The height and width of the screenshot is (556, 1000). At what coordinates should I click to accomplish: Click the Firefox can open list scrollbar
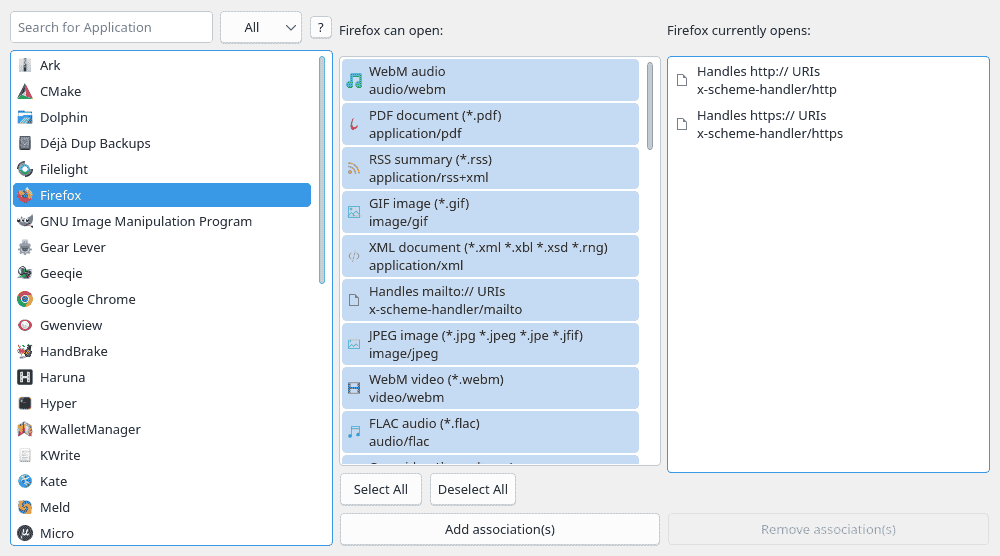click(x=650, y=106)
